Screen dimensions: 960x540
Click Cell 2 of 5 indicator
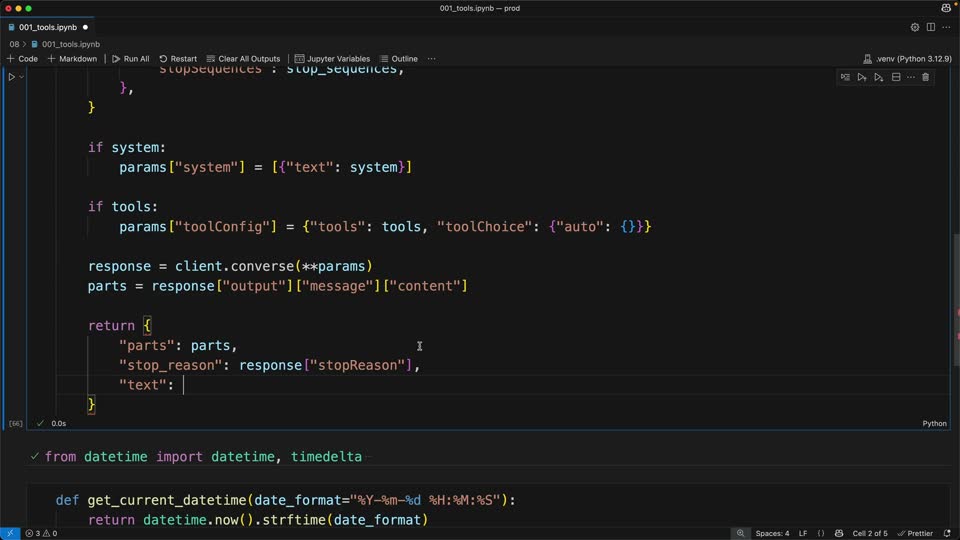(x=869, y=533)
